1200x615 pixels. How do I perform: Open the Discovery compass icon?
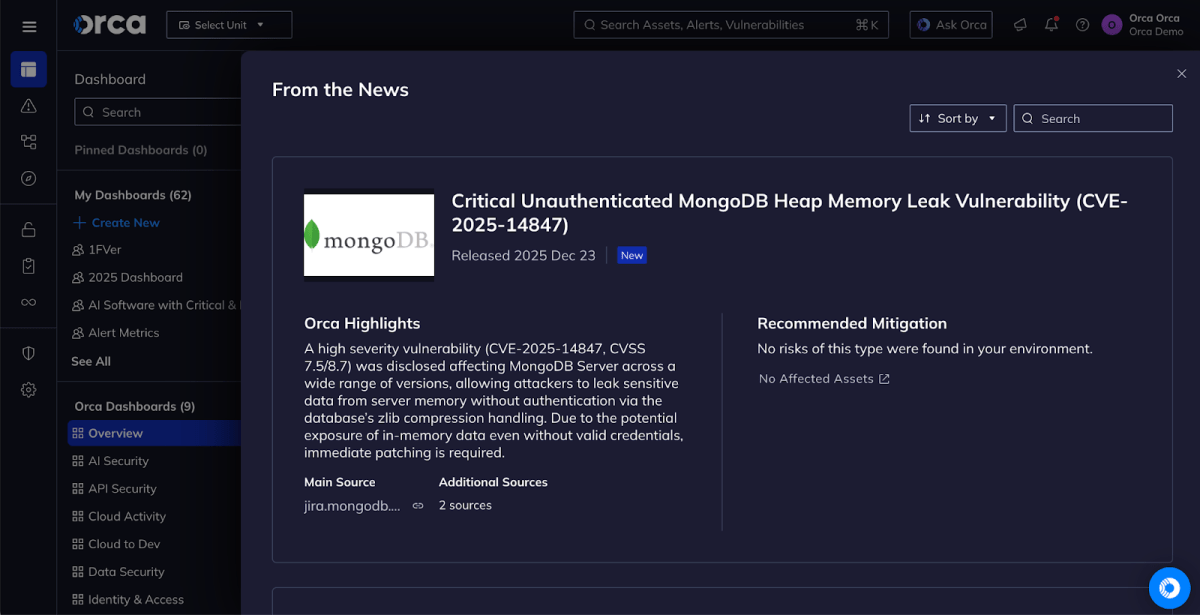(29, 178)
